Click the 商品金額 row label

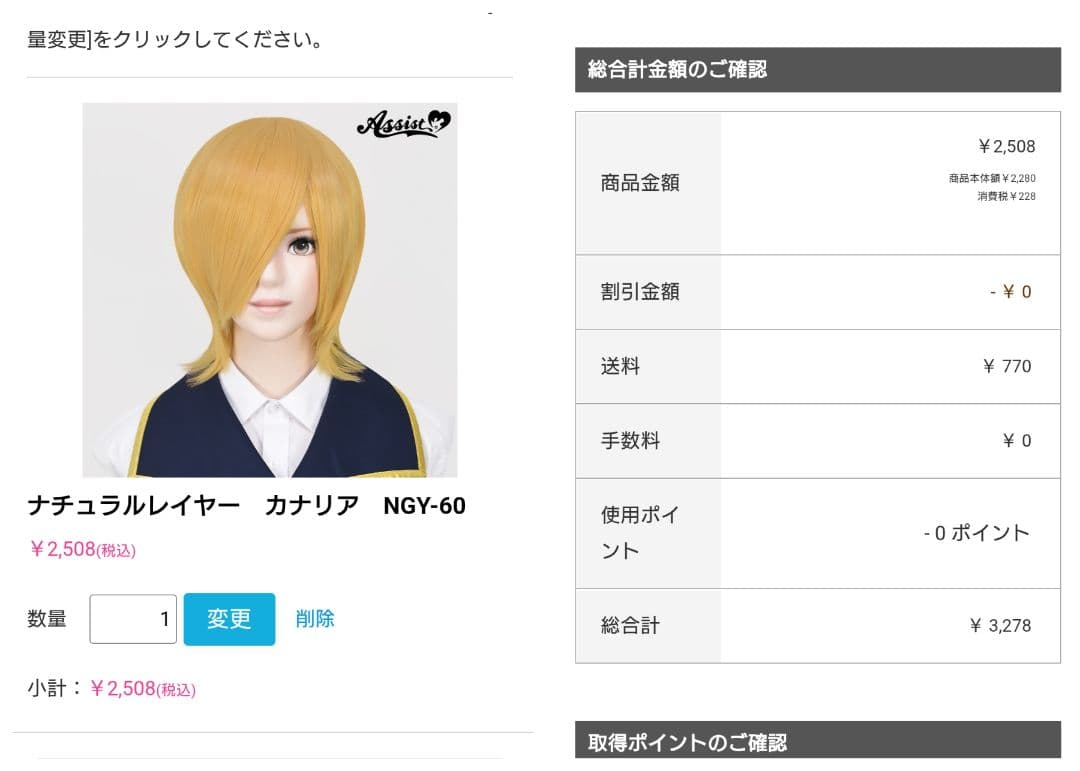coord(640,183)
